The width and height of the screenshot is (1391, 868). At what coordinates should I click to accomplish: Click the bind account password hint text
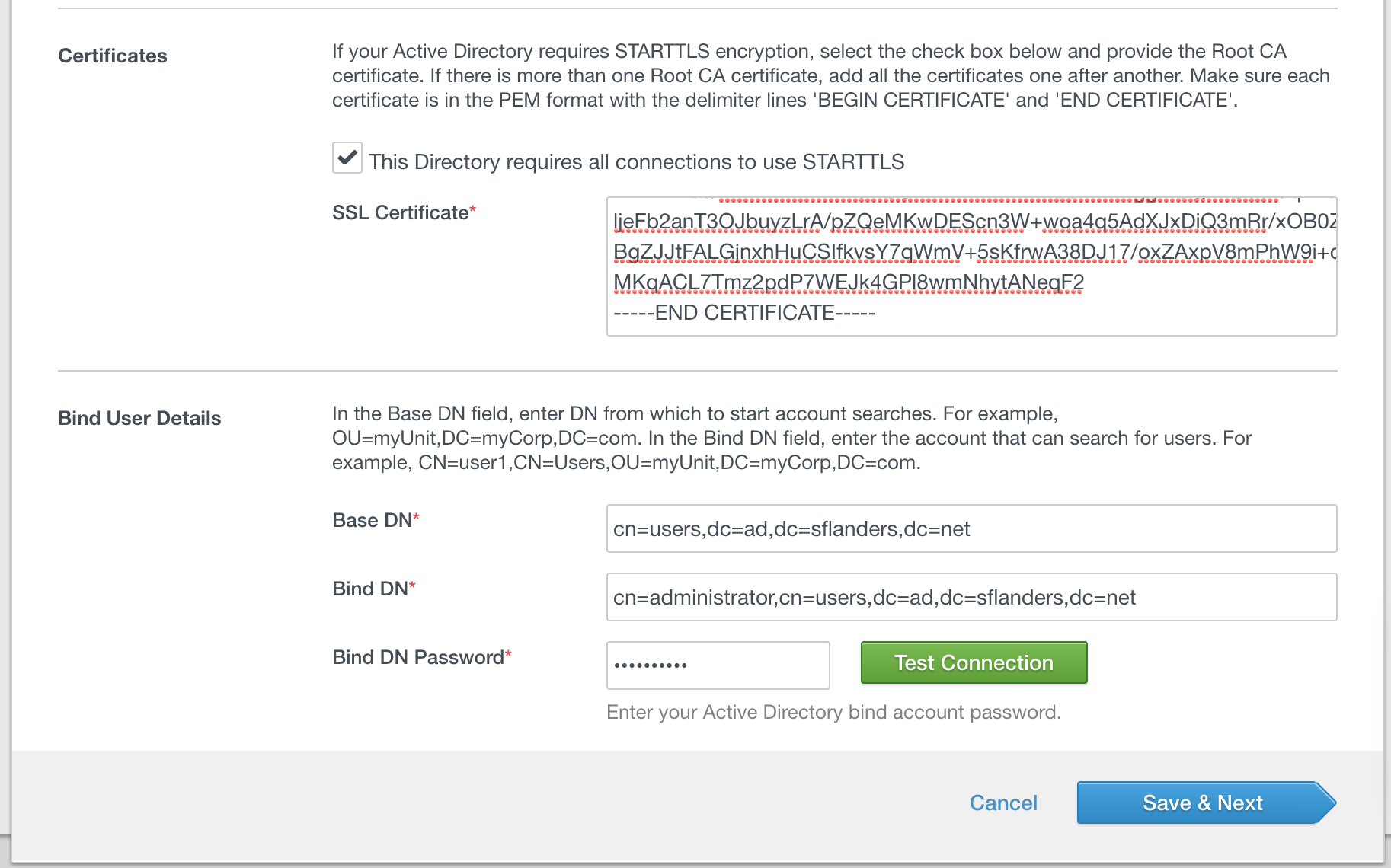tap(833, 713)
